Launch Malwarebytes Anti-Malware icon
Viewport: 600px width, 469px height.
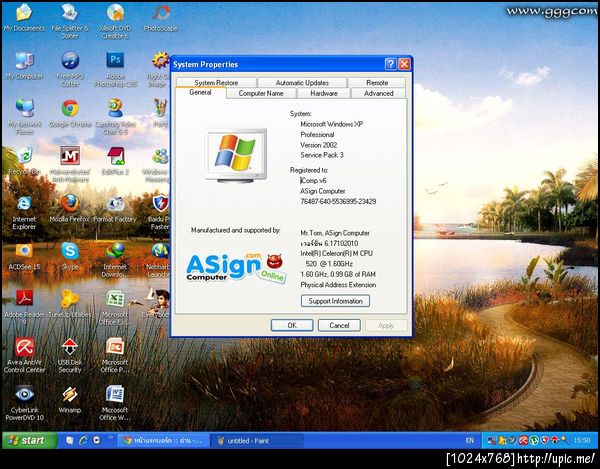click(70, 164)
